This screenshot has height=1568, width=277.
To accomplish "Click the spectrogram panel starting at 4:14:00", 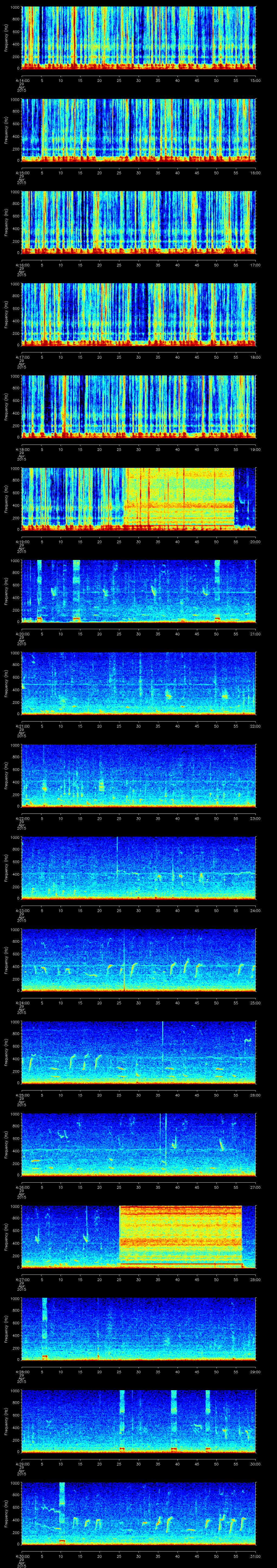I will (139, 38).
